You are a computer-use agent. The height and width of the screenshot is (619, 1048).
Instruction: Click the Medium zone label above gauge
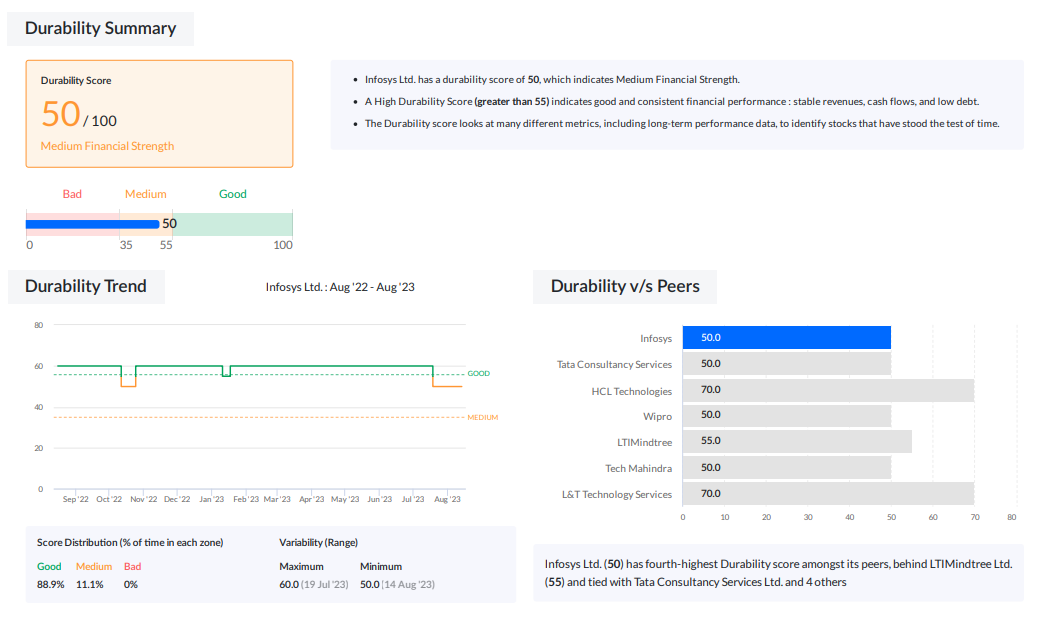pos(146,194)
